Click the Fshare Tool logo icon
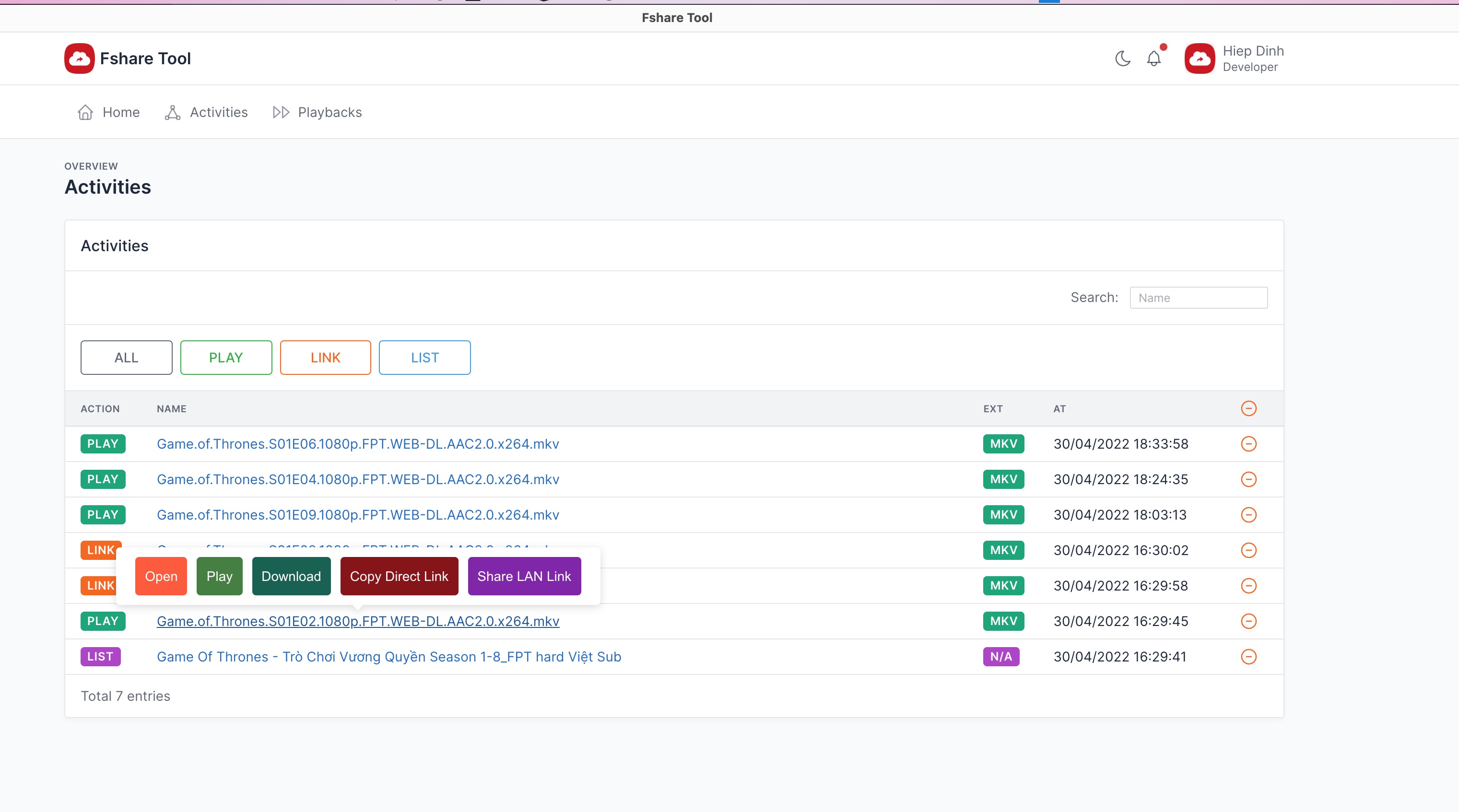1459x812 pixels. 79,57
